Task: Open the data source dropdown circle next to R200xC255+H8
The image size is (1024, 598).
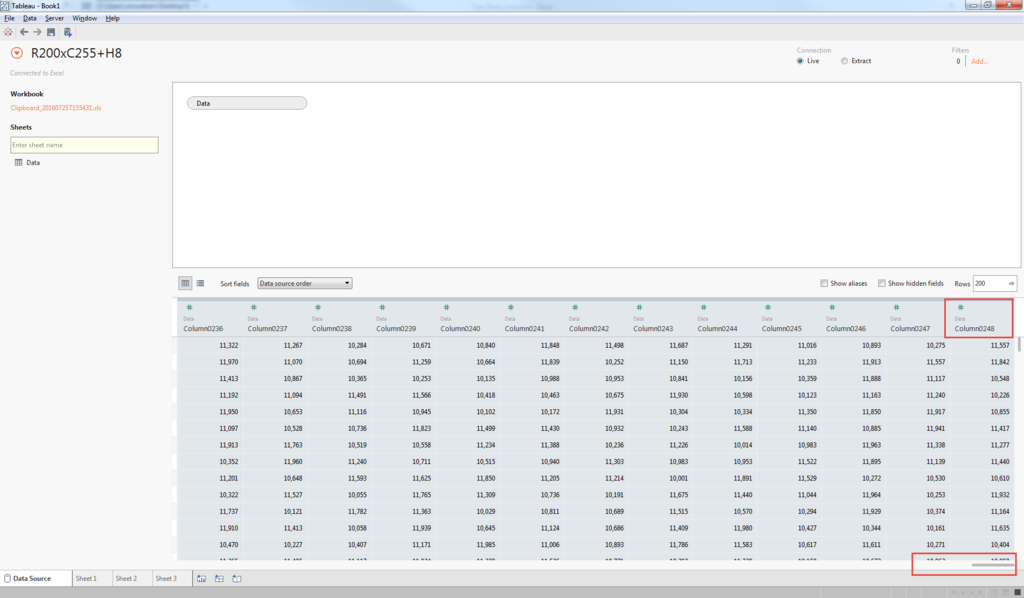Action: (17, 54)
